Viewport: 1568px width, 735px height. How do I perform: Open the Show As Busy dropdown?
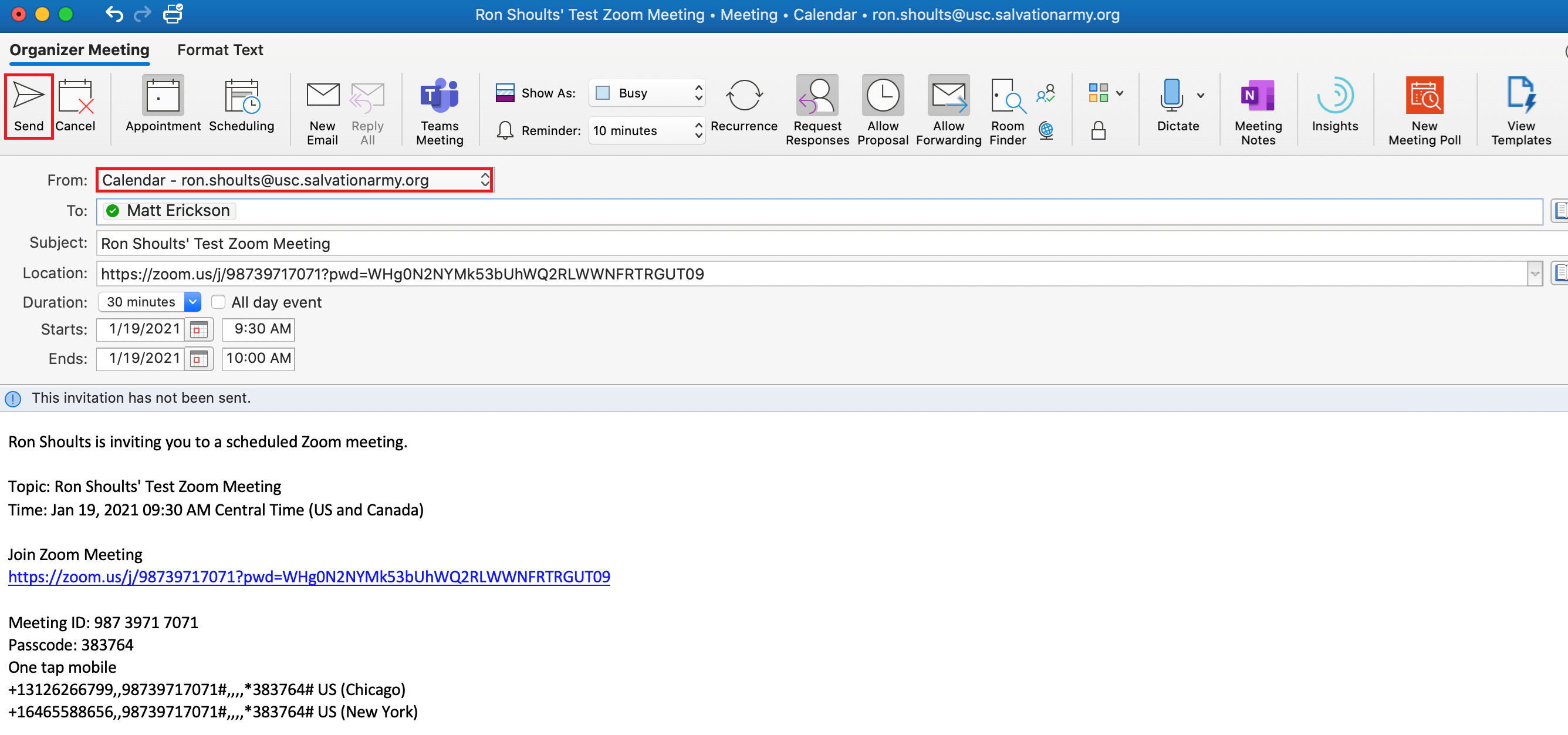(647, 93)
